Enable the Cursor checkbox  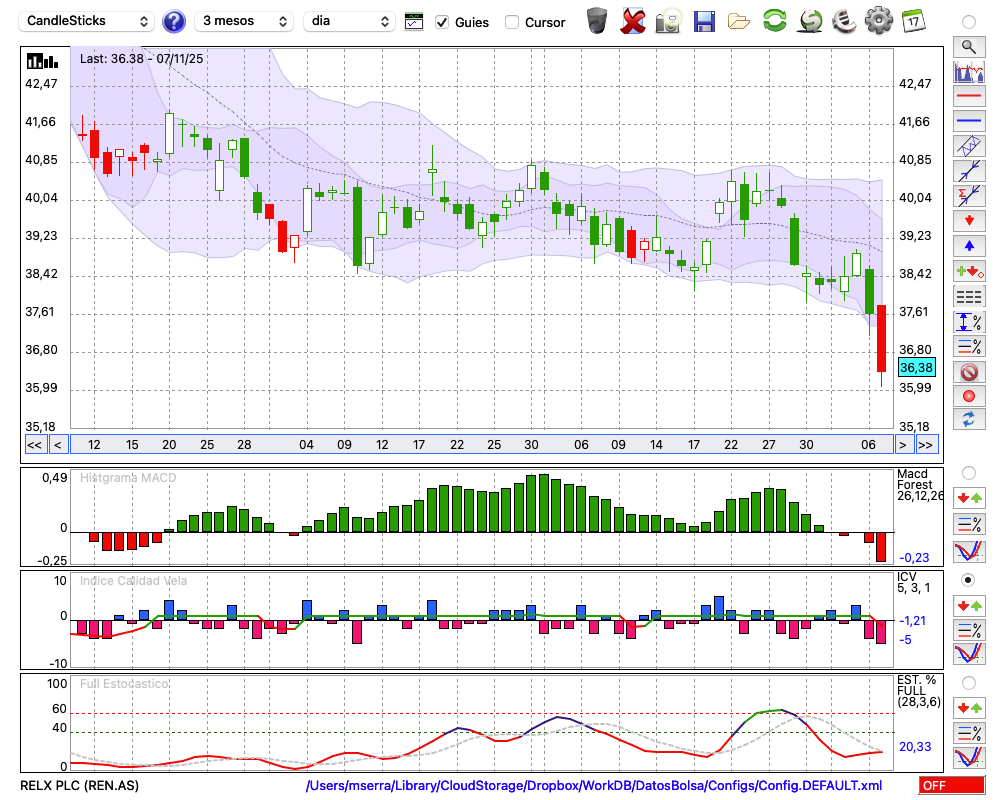click(511, 22)
